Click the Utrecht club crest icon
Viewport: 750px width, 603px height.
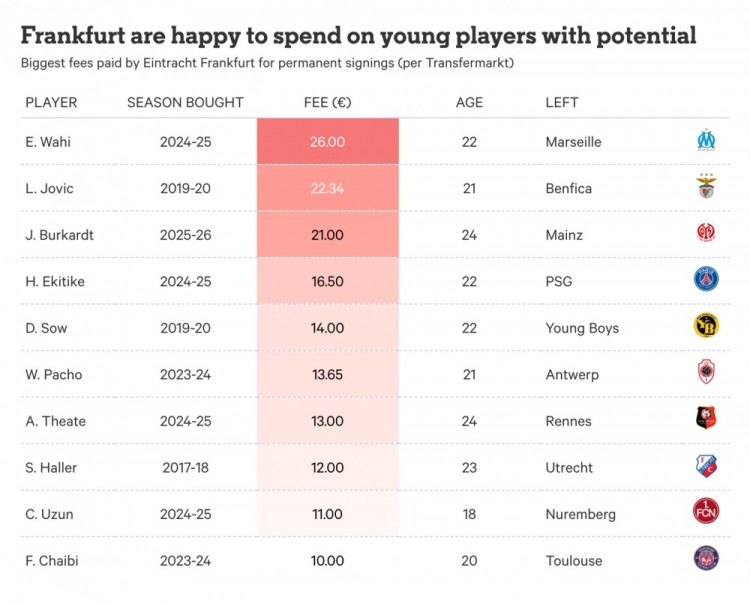point(707,467)
